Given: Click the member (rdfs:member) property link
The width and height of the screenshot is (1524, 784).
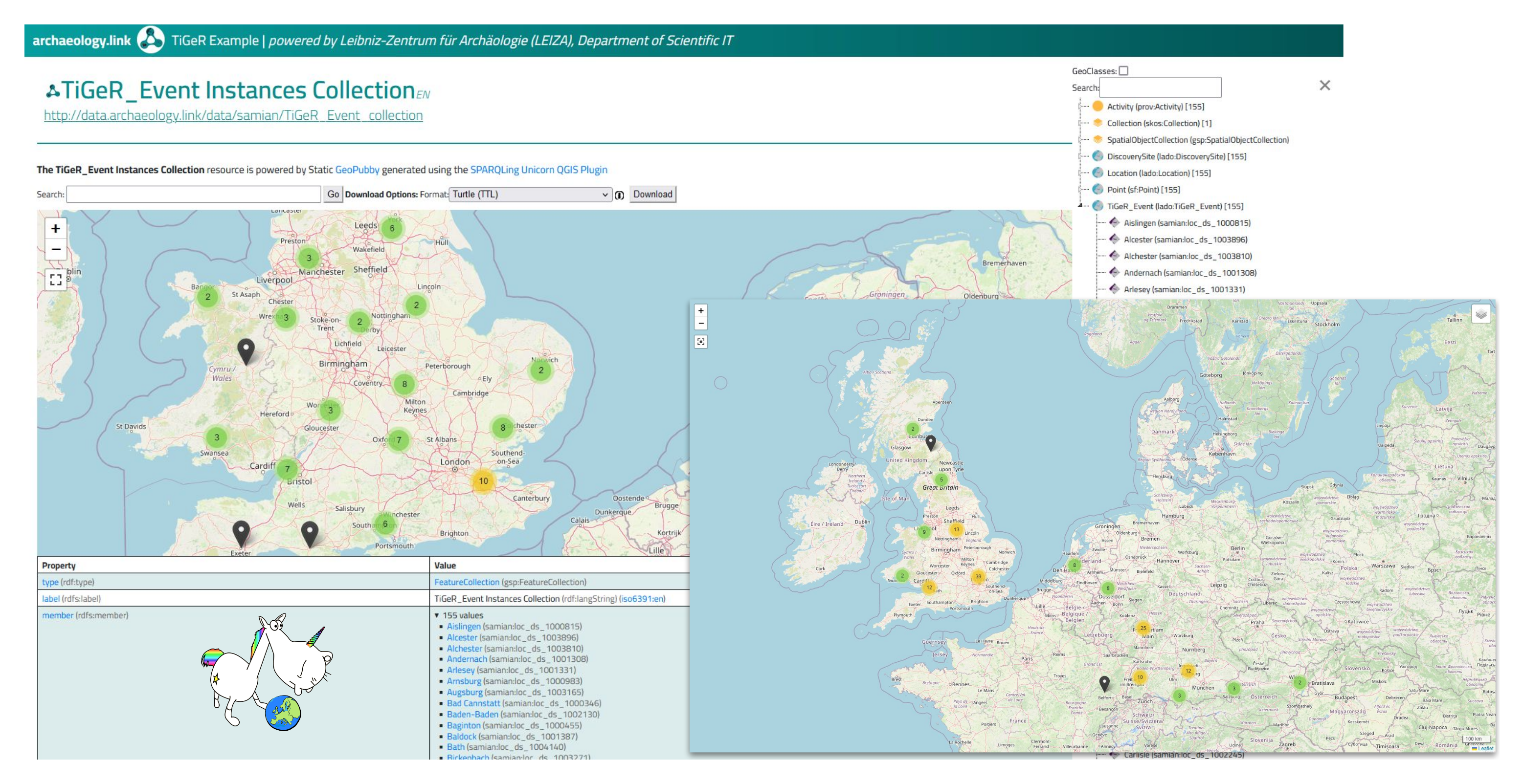Looking at the screenshot, I should pyautogui.click(x=57, y=615).
